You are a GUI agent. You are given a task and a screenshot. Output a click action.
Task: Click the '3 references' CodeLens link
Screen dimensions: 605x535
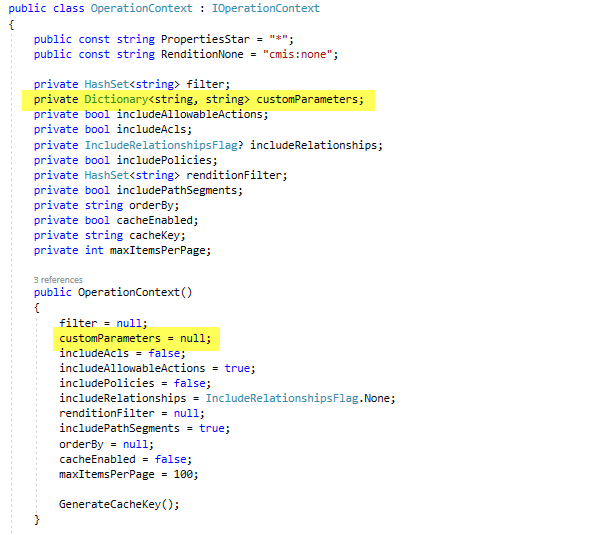[x=58, y=280]
